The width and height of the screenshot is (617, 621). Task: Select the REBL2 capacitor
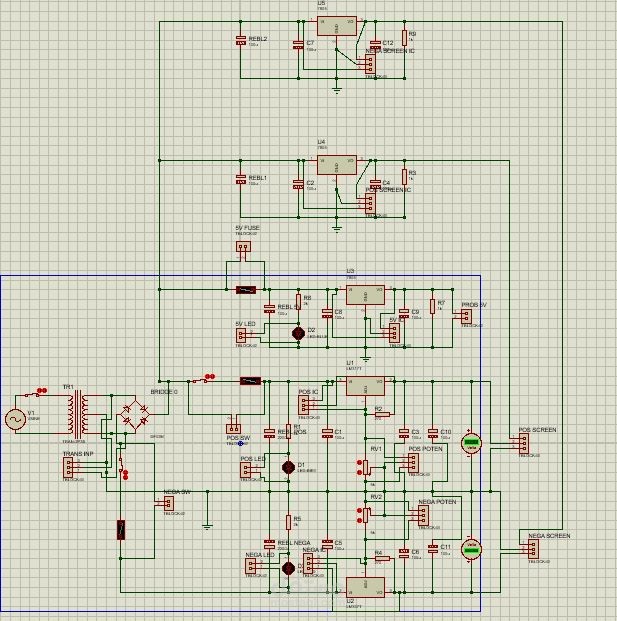point(241,40)
